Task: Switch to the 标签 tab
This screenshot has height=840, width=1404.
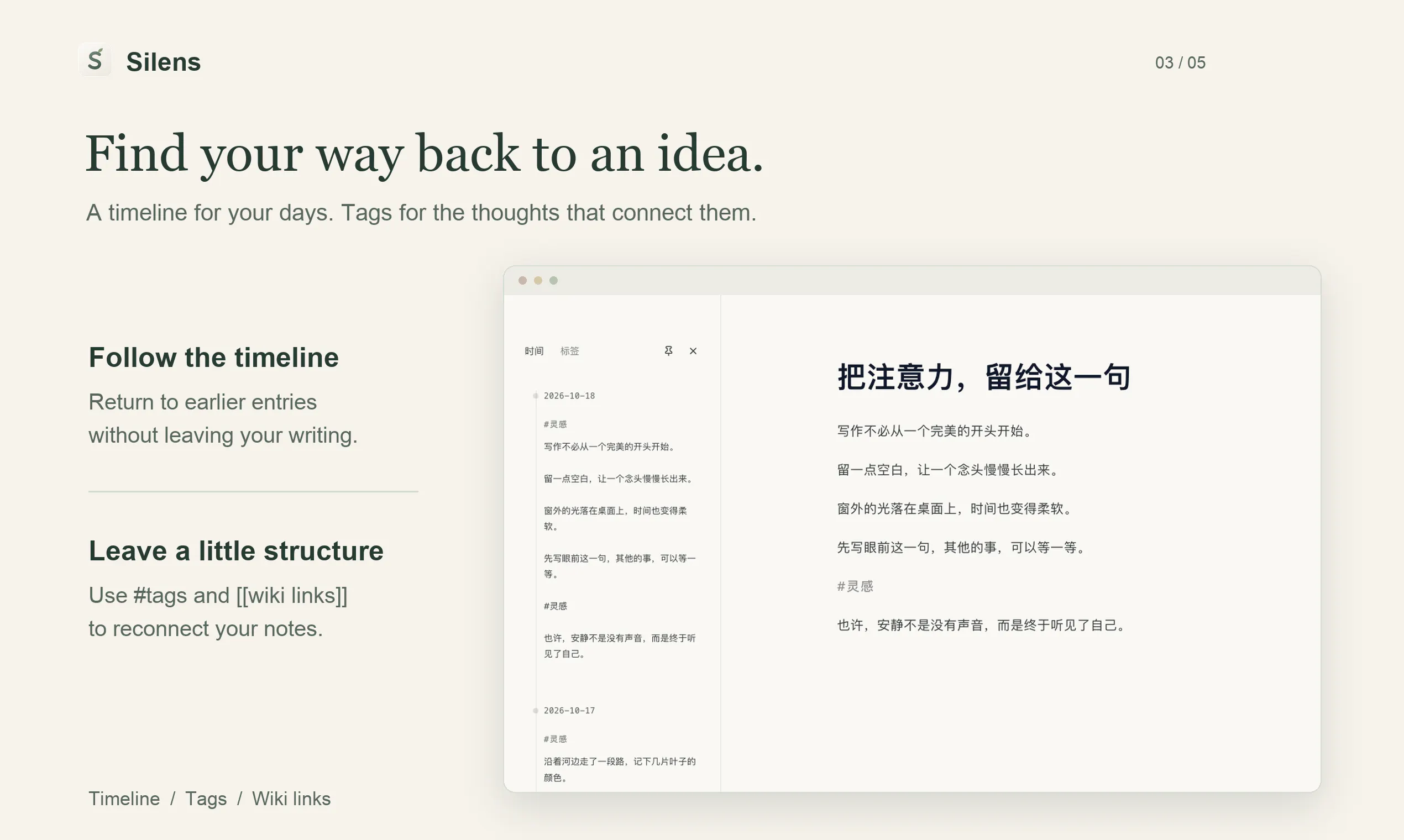Action: click(x=569, y=351)
